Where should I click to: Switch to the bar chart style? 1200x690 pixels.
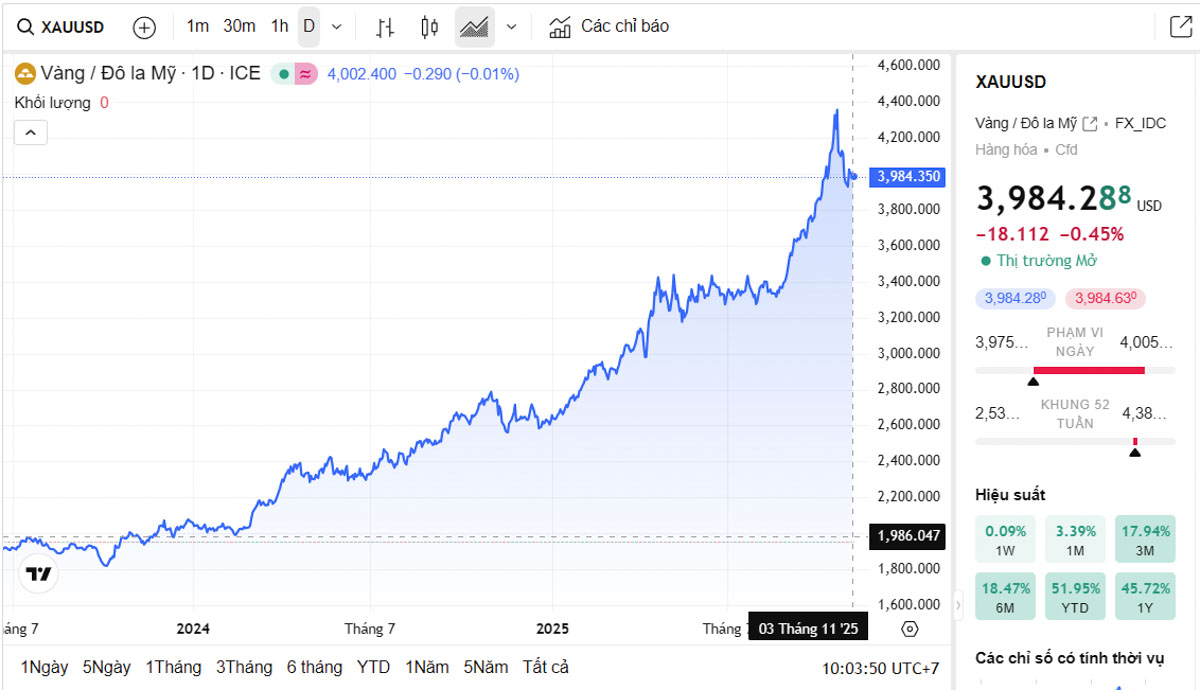385,27
